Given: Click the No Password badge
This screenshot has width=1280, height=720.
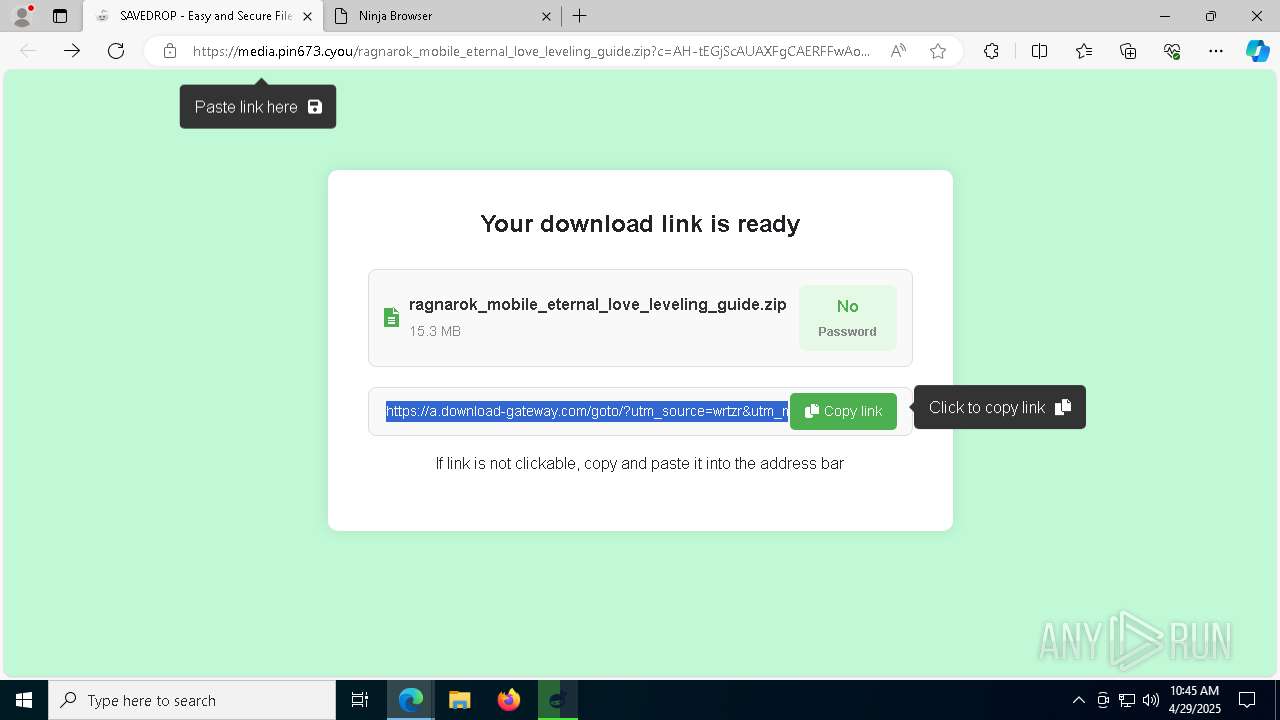Looking at the screenshot, I should 847,318.
